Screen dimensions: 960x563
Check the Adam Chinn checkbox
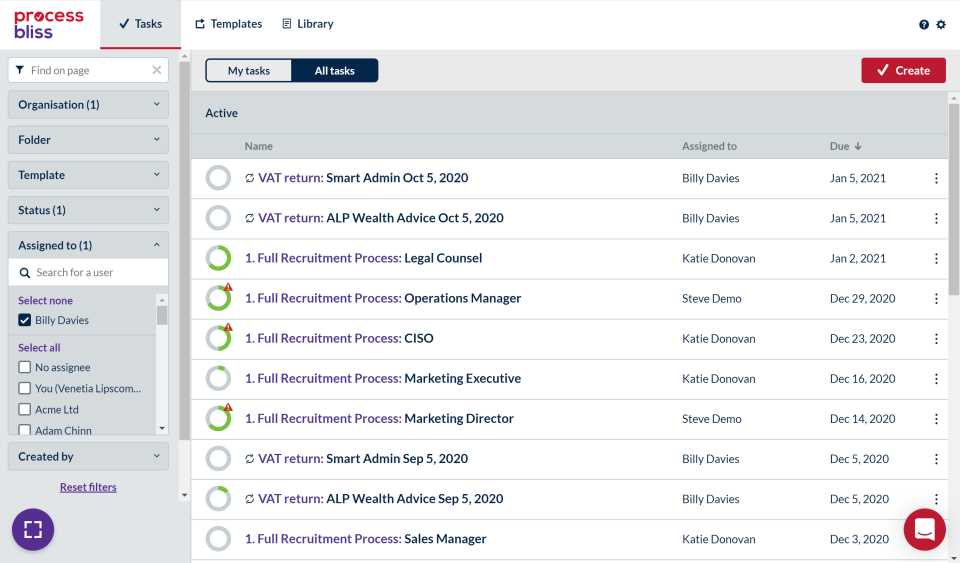click(x=24, y=430)
